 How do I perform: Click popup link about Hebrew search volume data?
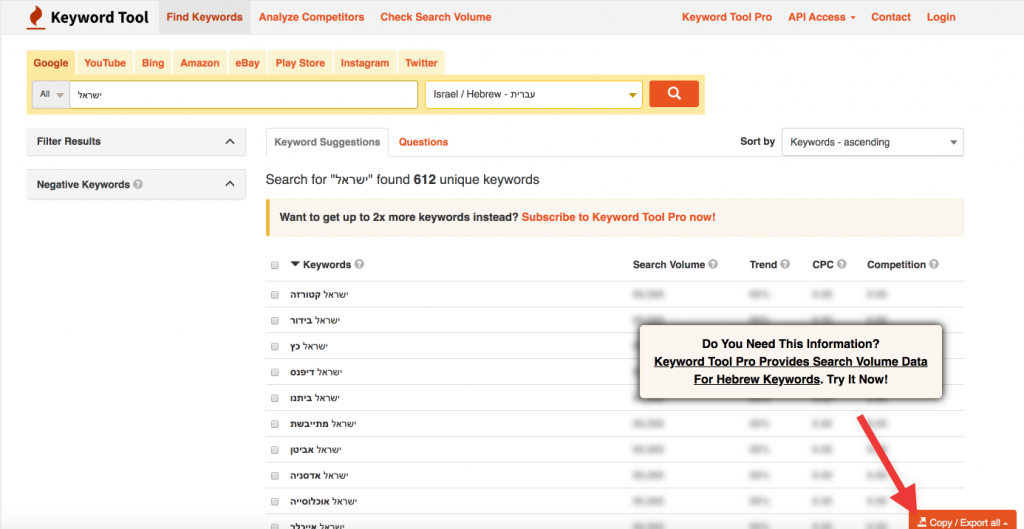[790, 370]
